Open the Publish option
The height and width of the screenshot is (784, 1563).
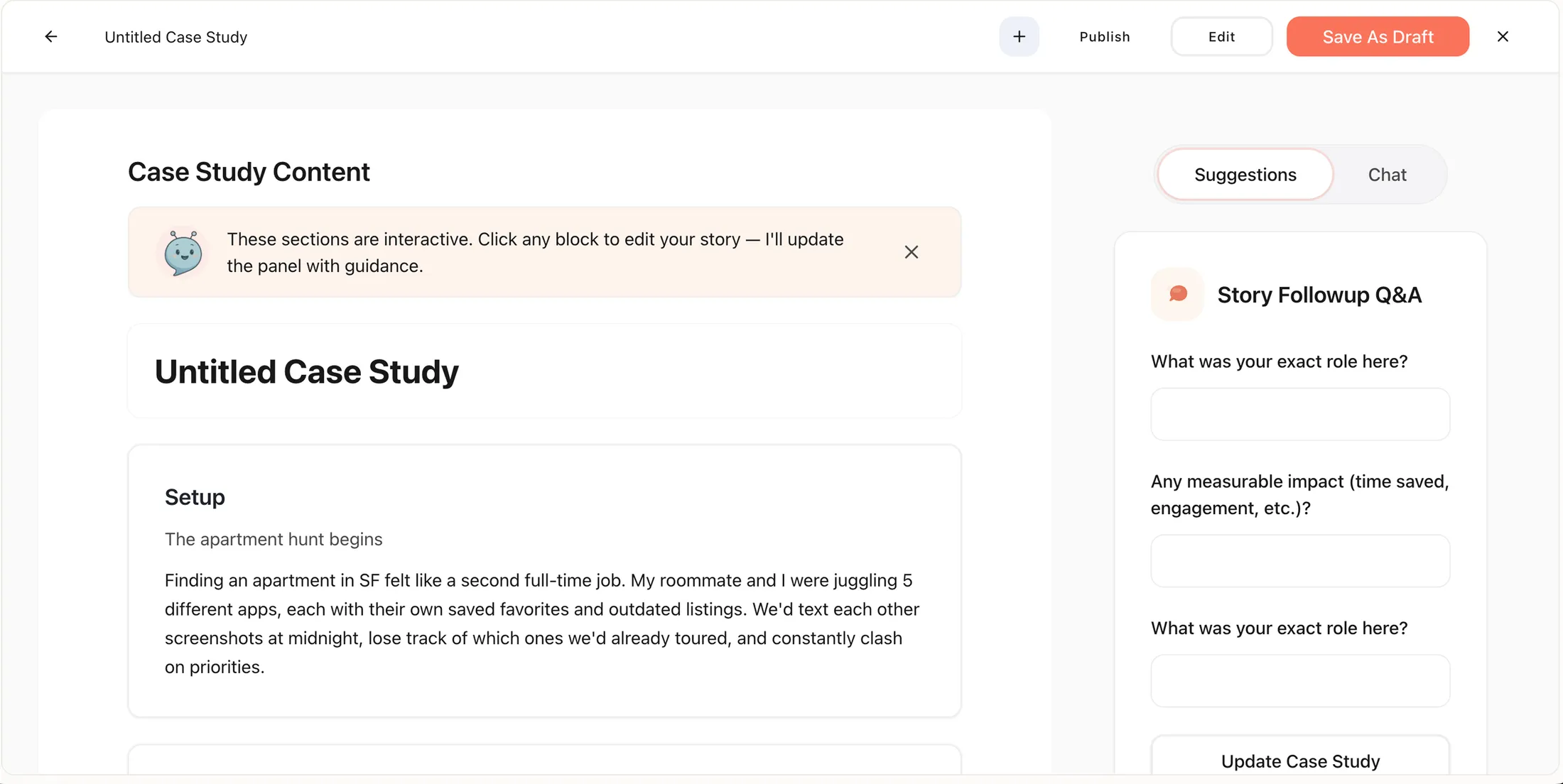pos(1104,36)
